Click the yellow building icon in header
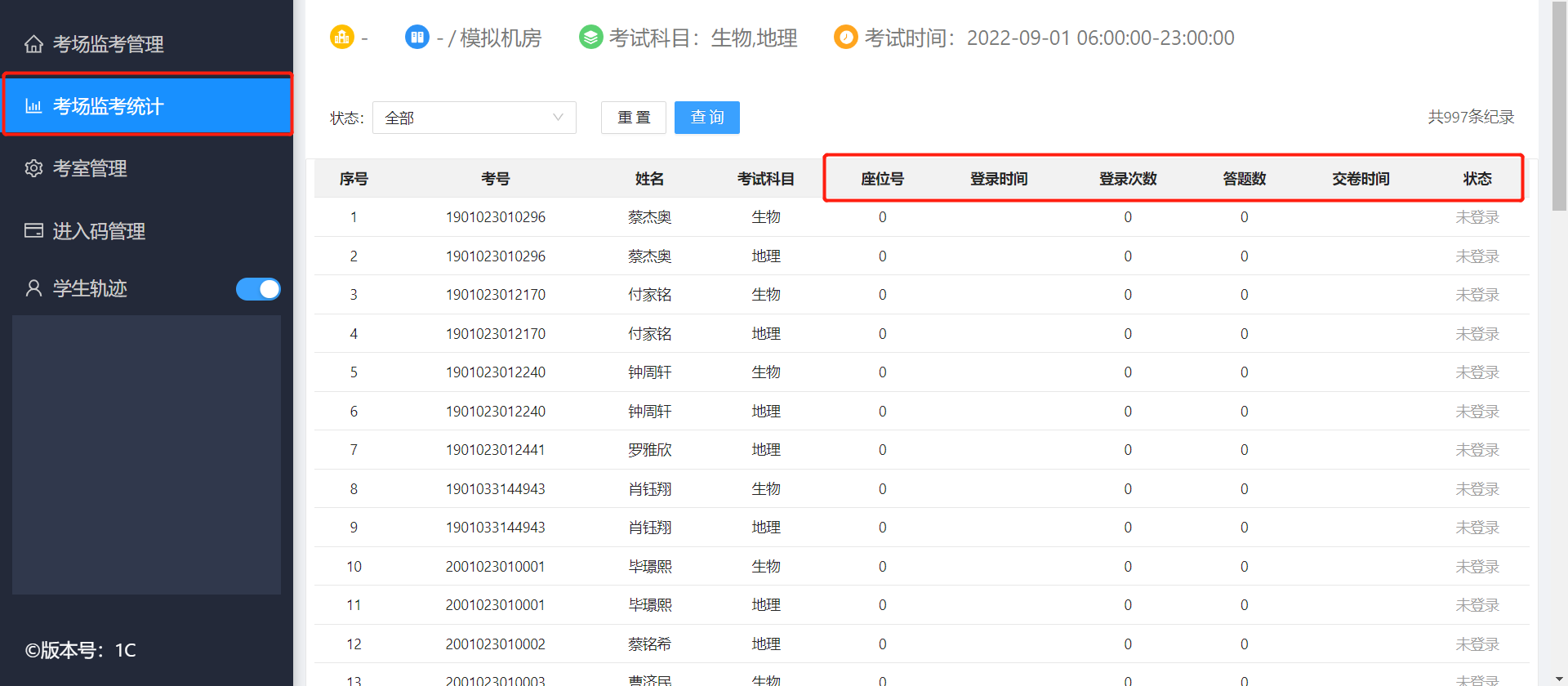 (341, 37)
